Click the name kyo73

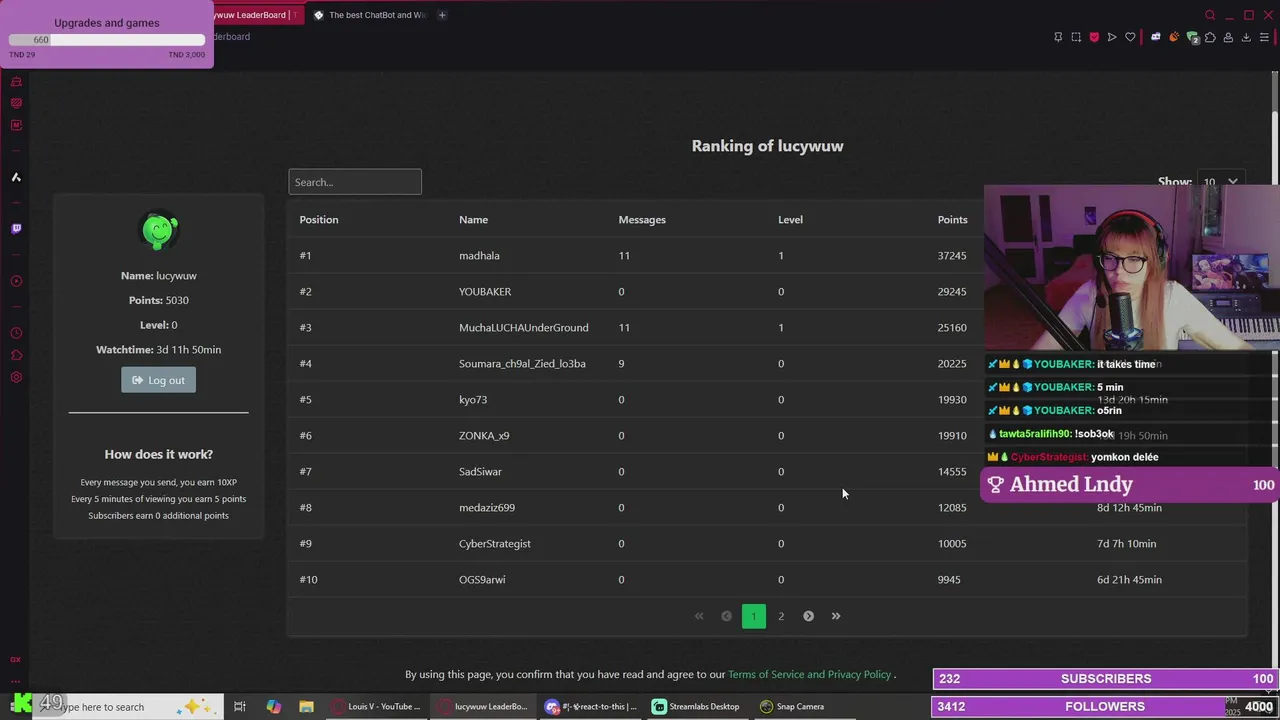pos(473,400)
